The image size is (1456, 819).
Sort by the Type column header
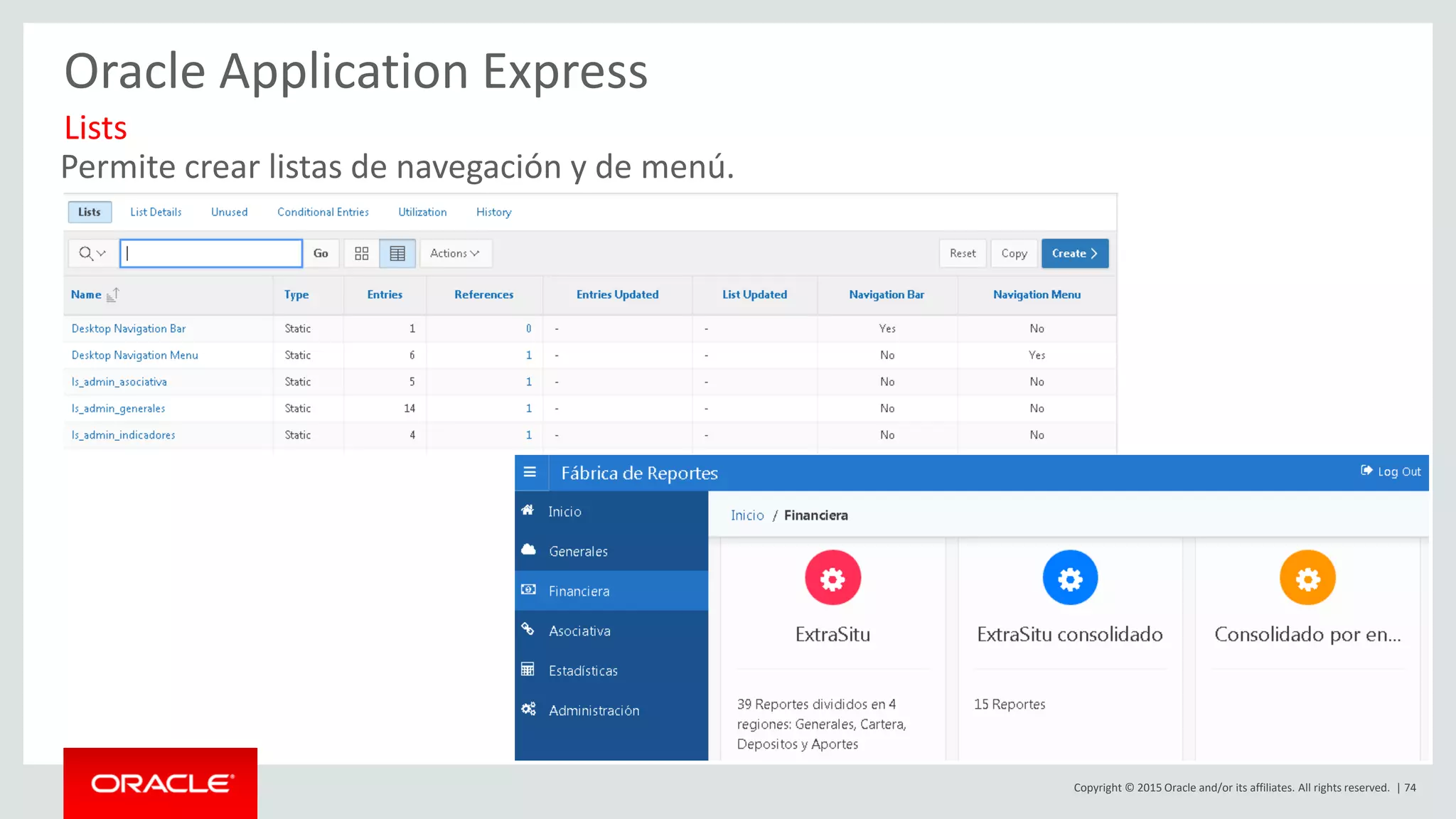point(296,294)
